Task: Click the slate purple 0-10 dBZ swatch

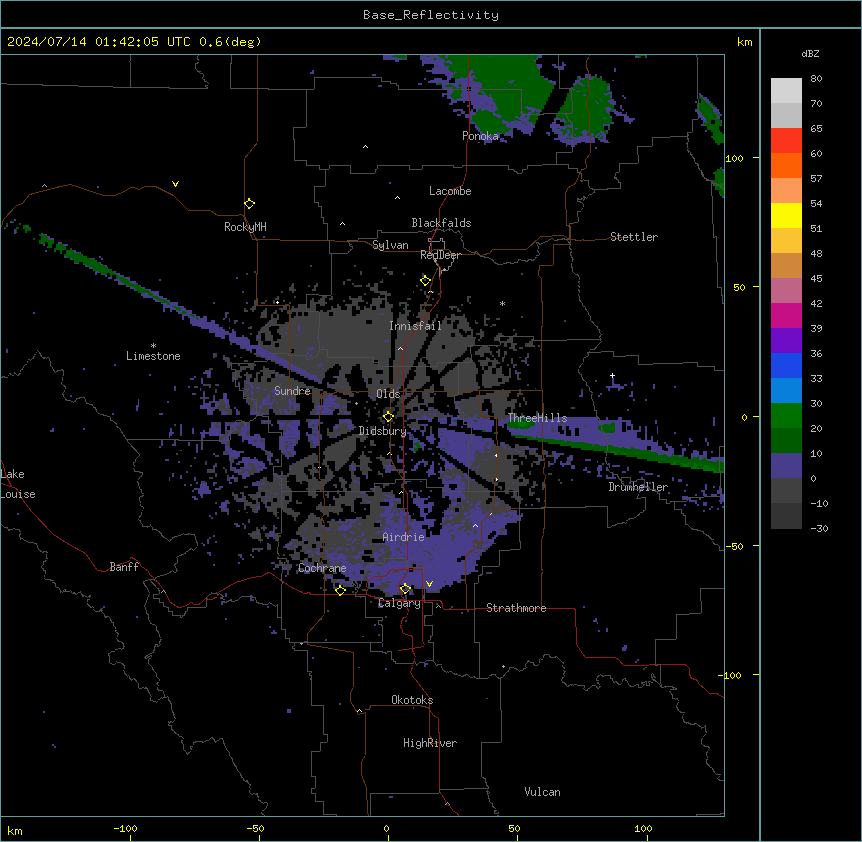Action: pos(786,466)
